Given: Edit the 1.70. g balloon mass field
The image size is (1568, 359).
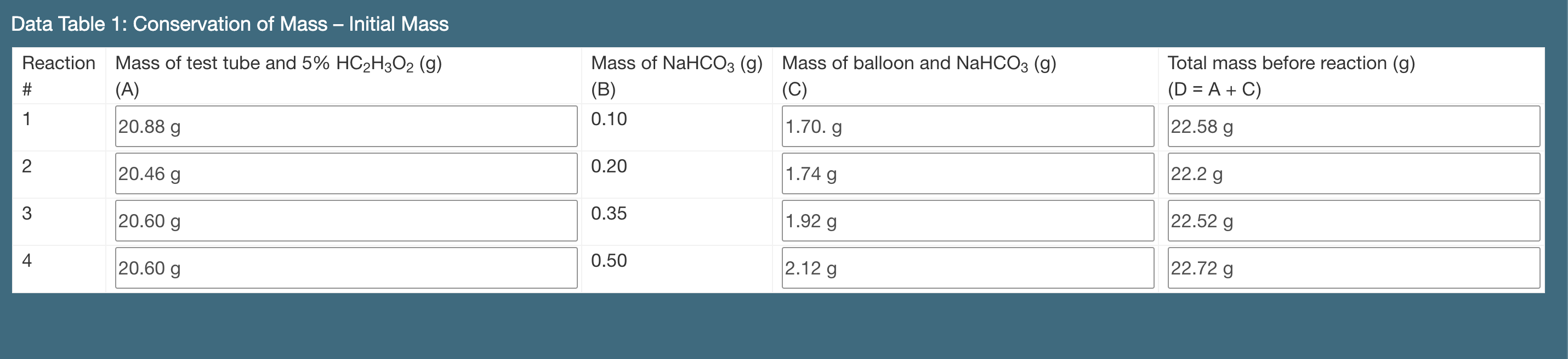Looking at the screenshot, I should click(967, 126).
